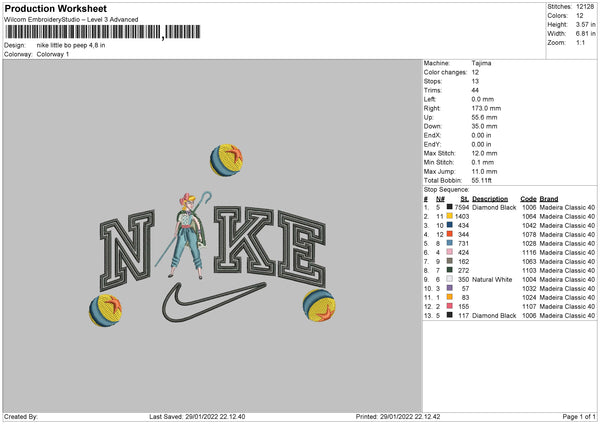Select the 'Colorway 1' value

(53, 54)
